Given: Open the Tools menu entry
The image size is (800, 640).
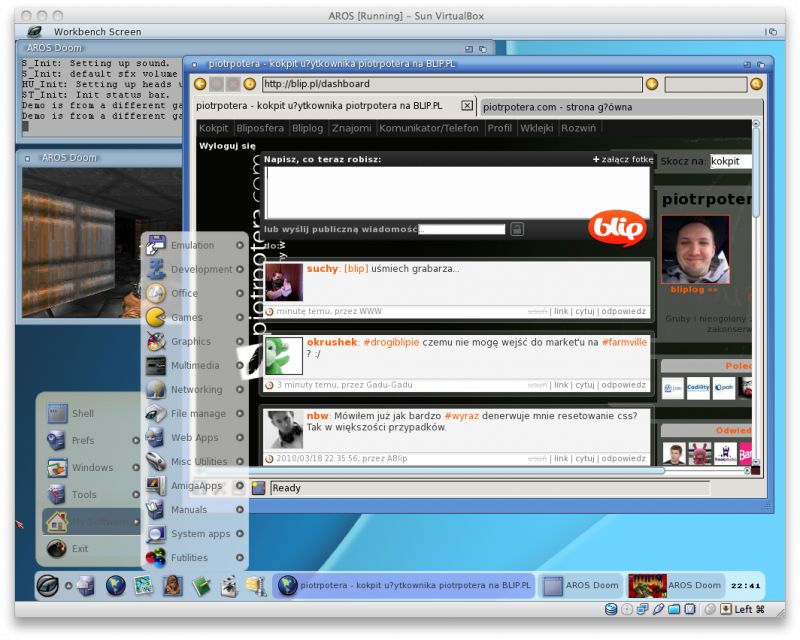Looking at the screenshot, I should [89, 495].
